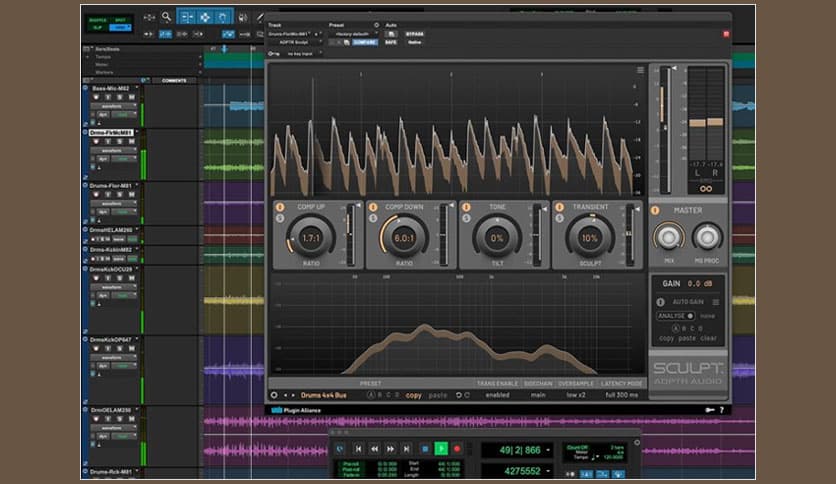Click the master link chain icon
The height and width of the screenshot is (484, 836).
(706, 189)
